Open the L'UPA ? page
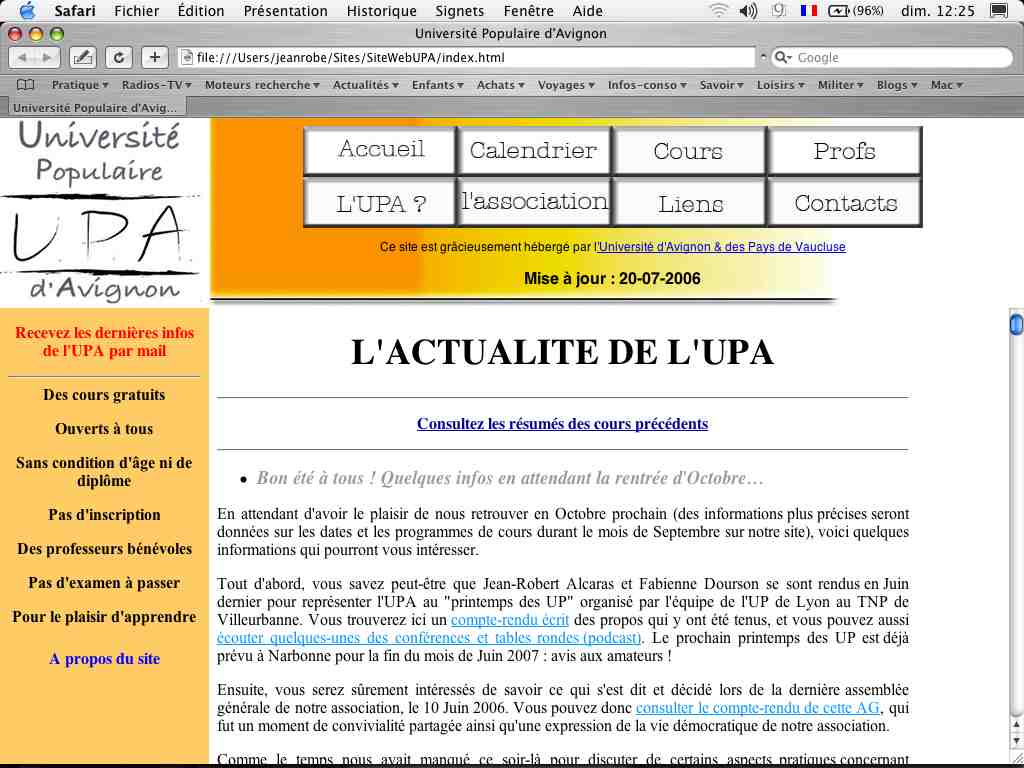Screen dimensions: 1024x768 pyautogui.click(x=380, y=203)
